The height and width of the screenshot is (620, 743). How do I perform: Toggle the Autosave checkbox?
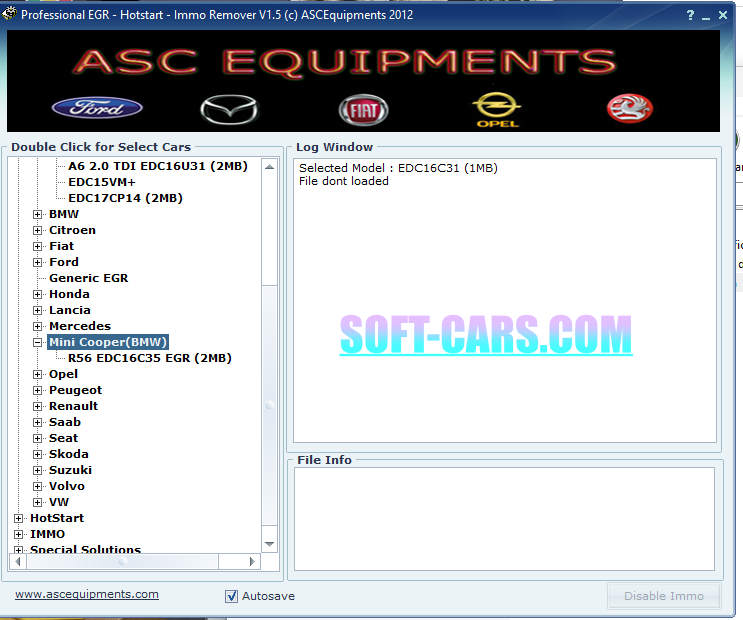[x=231, y=596]
